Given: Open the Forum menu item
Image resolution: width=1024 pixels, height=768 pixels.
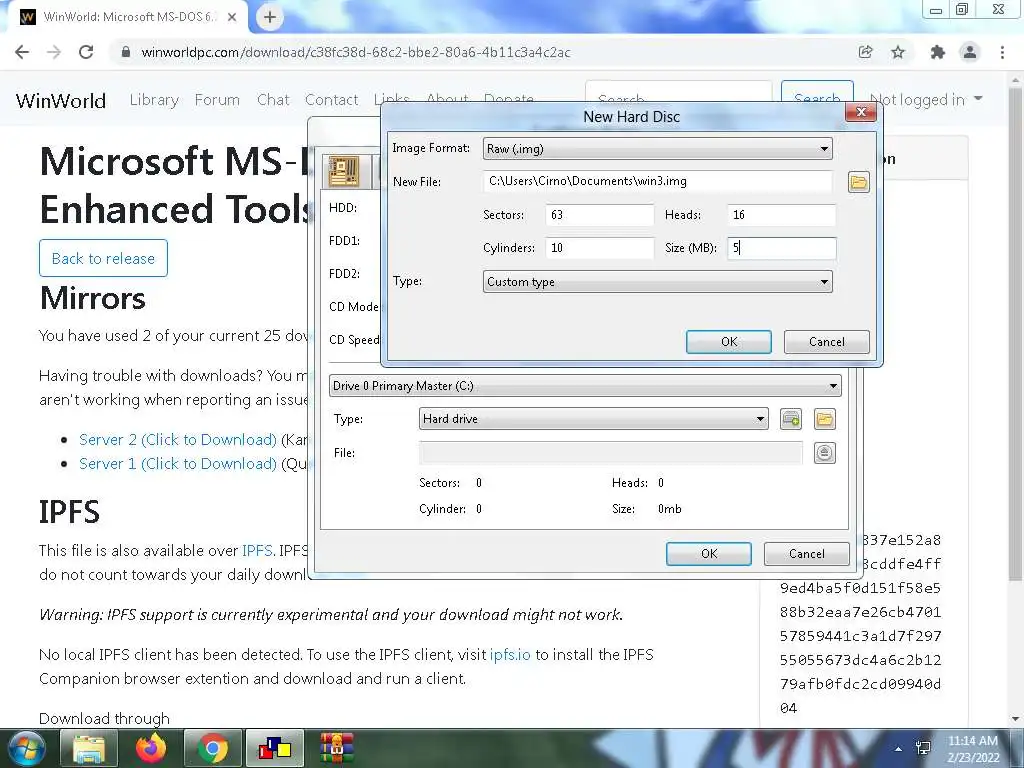Looking at the screenshot, I should [x=217, y=100].
